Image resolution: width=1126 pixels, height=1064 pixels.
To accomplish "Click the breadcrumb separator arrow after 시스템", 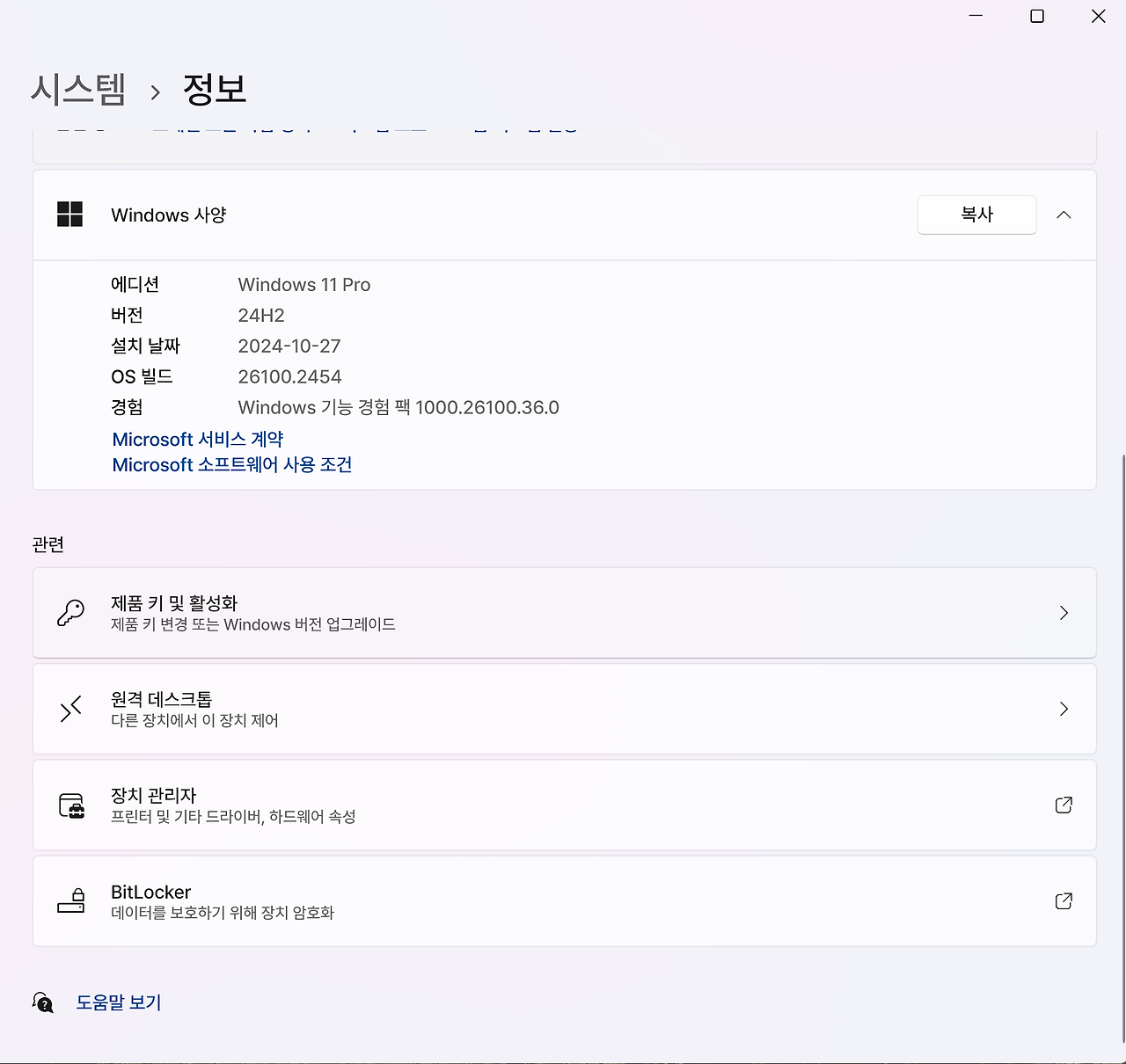I will click(155, 91).
